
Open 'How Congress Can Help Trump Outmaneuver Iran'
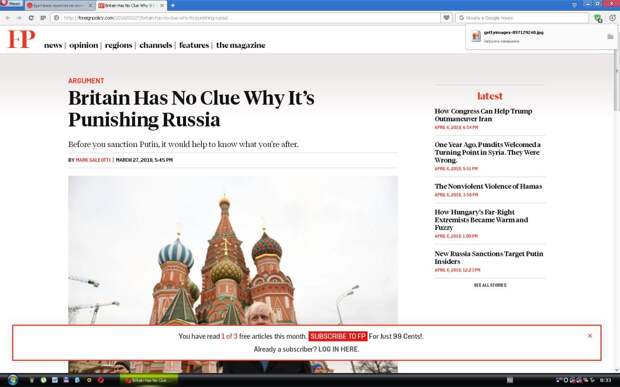click(x=483, y=115)
